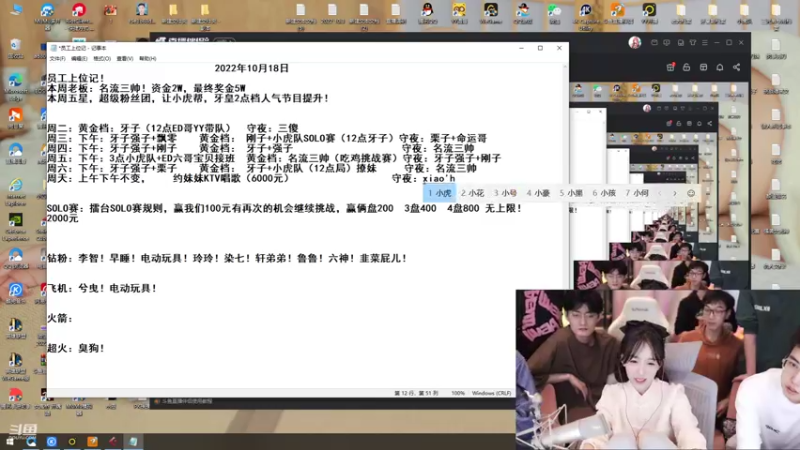Click the save-like icon before the shirt icon
Viewport: 800px width, 450px height.
(x=681, y=43)
